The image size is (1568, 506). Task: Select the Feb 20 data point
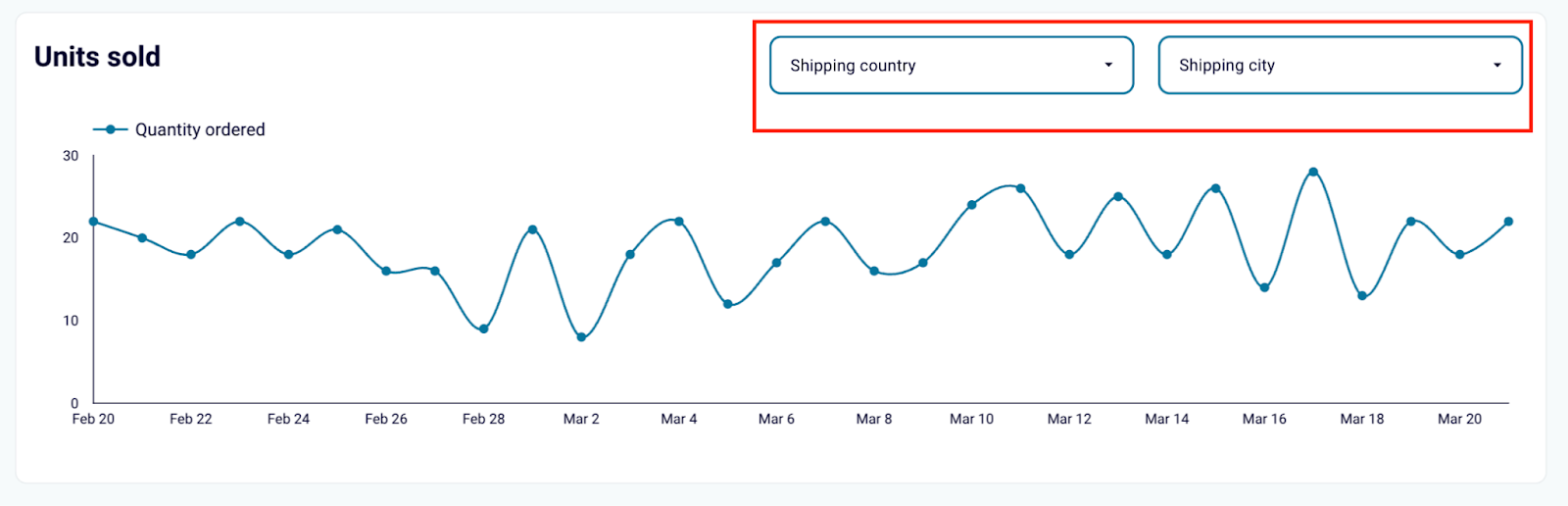pyautogui.click(x=94, y=222)
